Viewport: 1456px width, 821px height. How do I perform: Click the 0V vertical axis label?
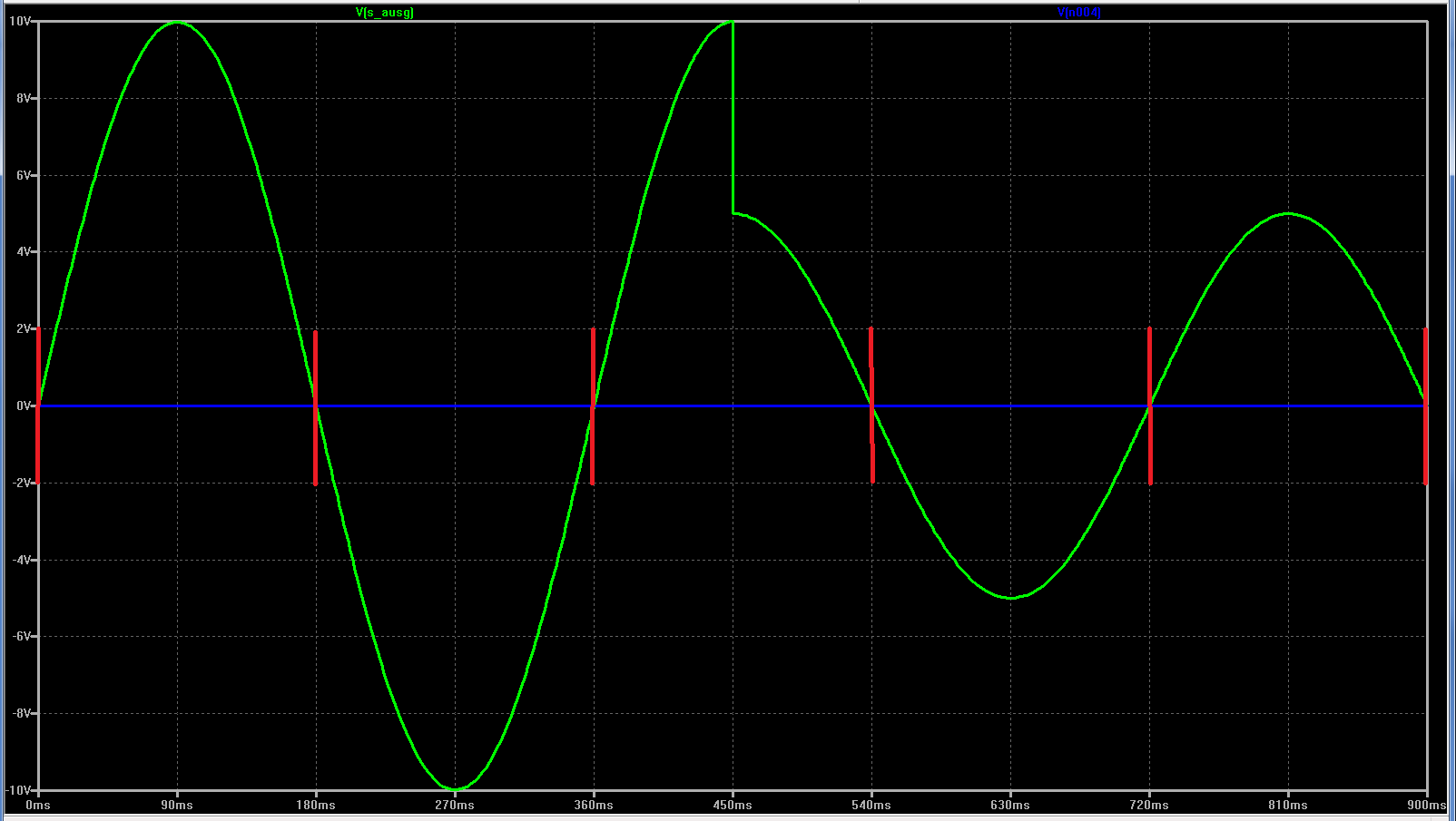tap(24, 406)
